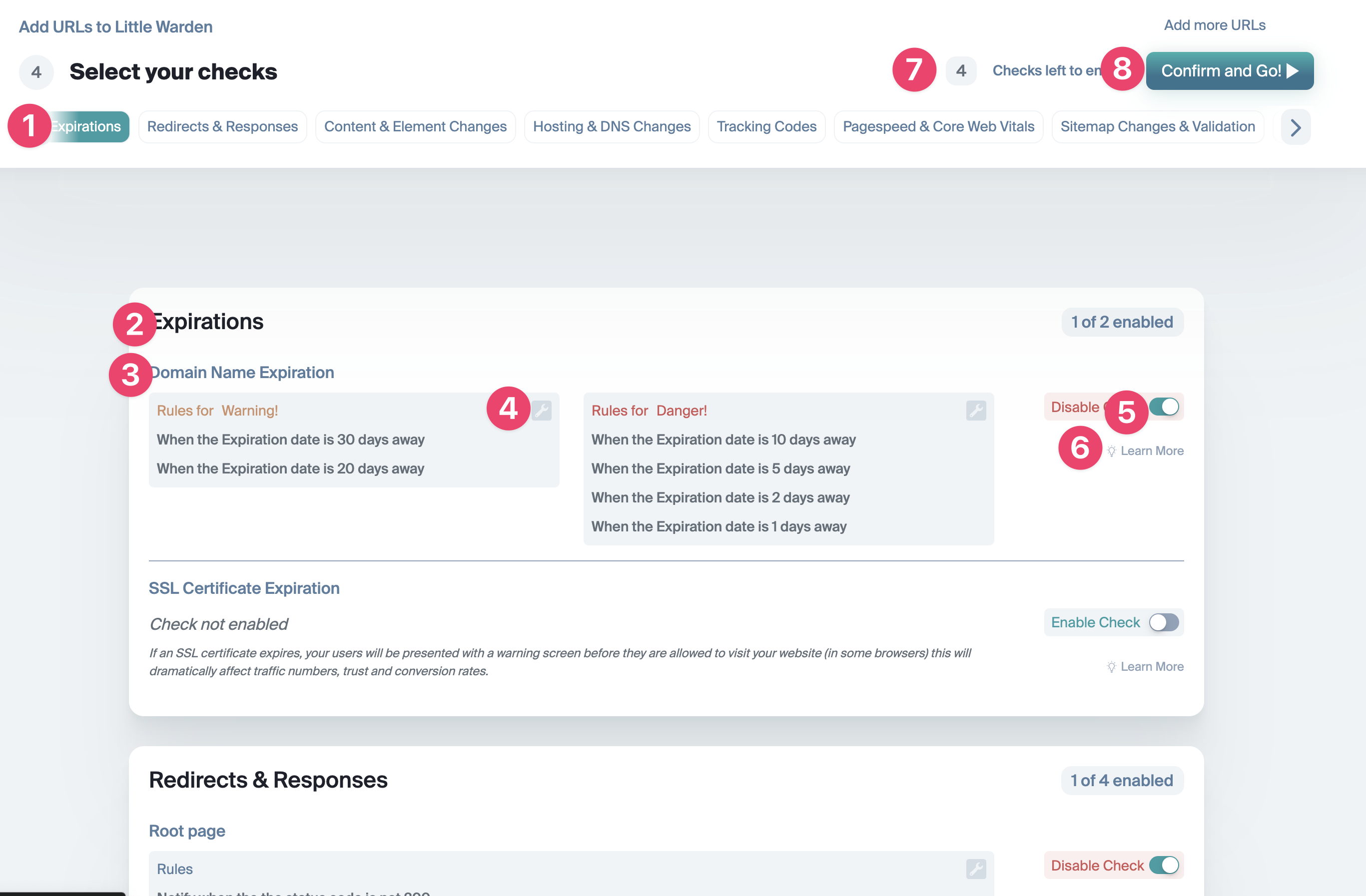
Task: Click the '1 of 2 enabled' badge
Action: [x=1122, y=322]
